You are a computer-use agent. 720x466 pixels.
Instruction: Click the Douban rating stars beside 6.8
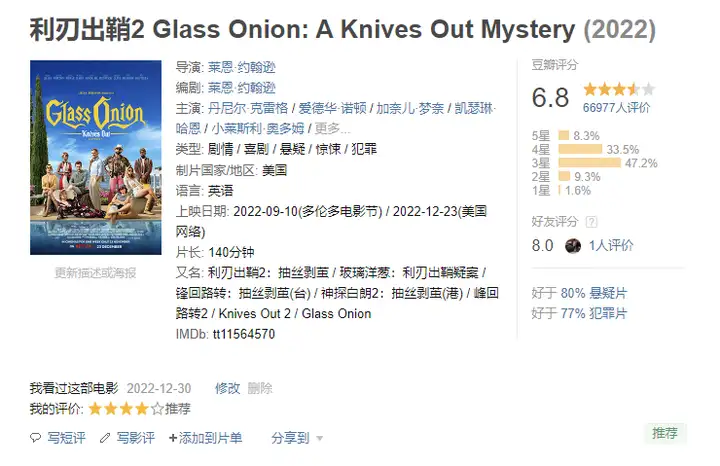[x=619, y=89]
